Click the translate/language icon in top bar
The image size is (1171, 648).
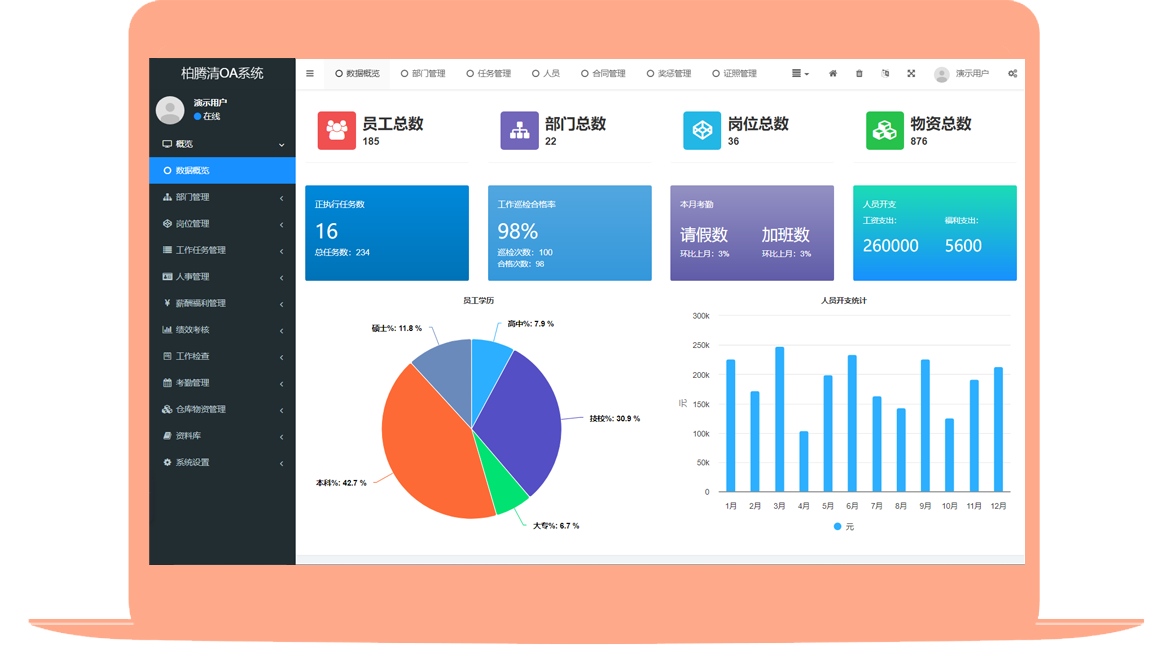coord(885,73)
